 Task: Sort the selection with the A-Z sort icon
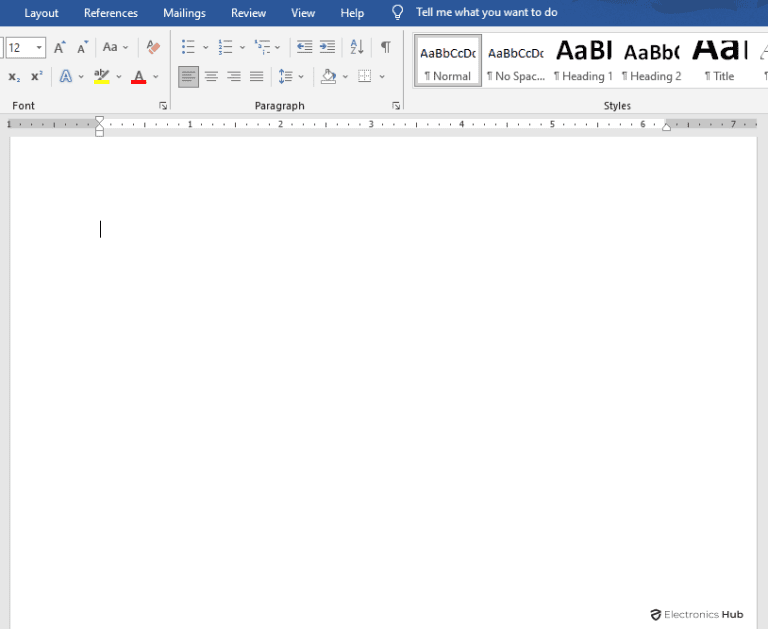pos(357,47)
